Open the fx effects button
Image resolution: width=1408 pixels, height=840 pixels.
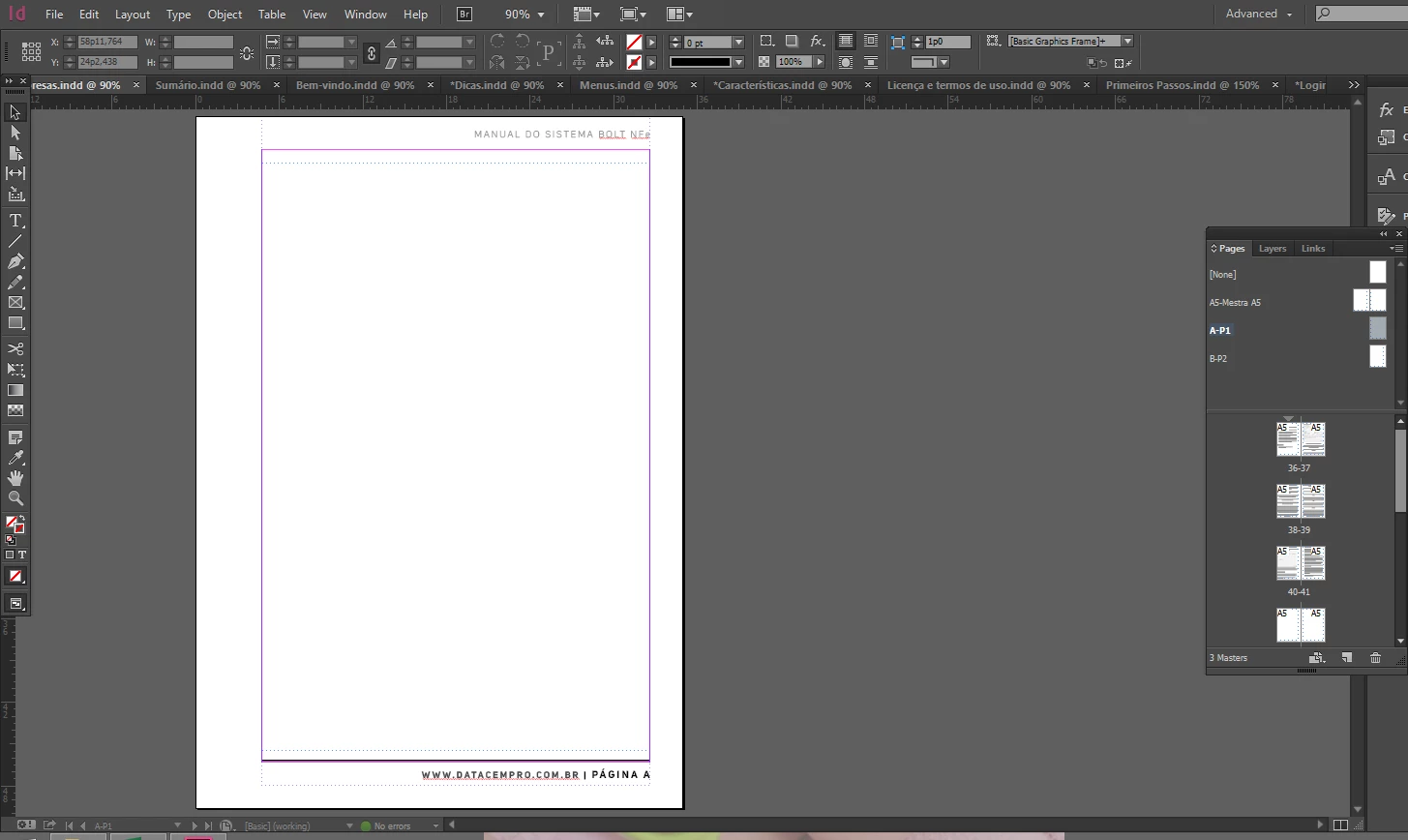[x=818, y=42]
